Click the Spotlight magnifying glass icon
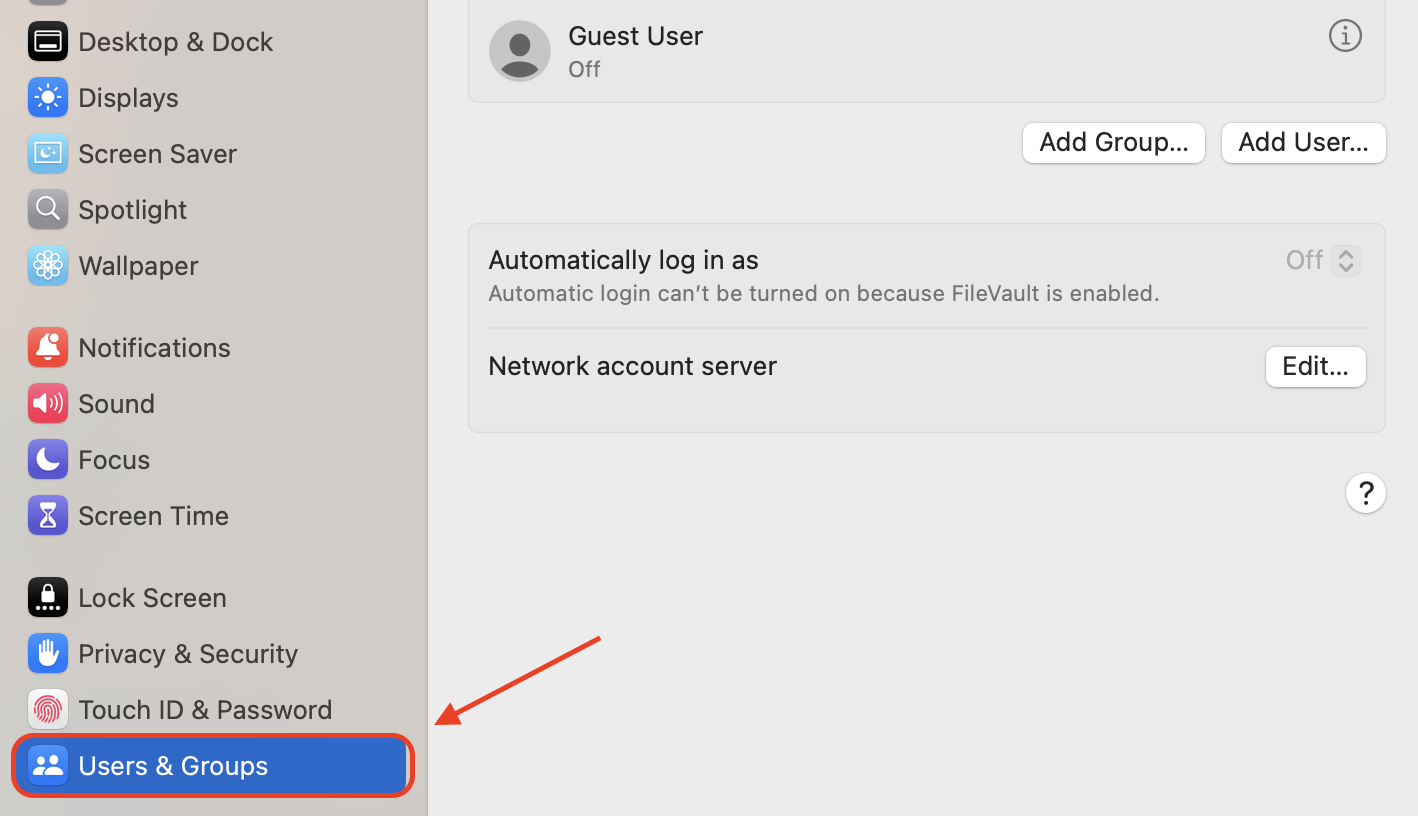 pyautogui.click(x=47, y=209)
